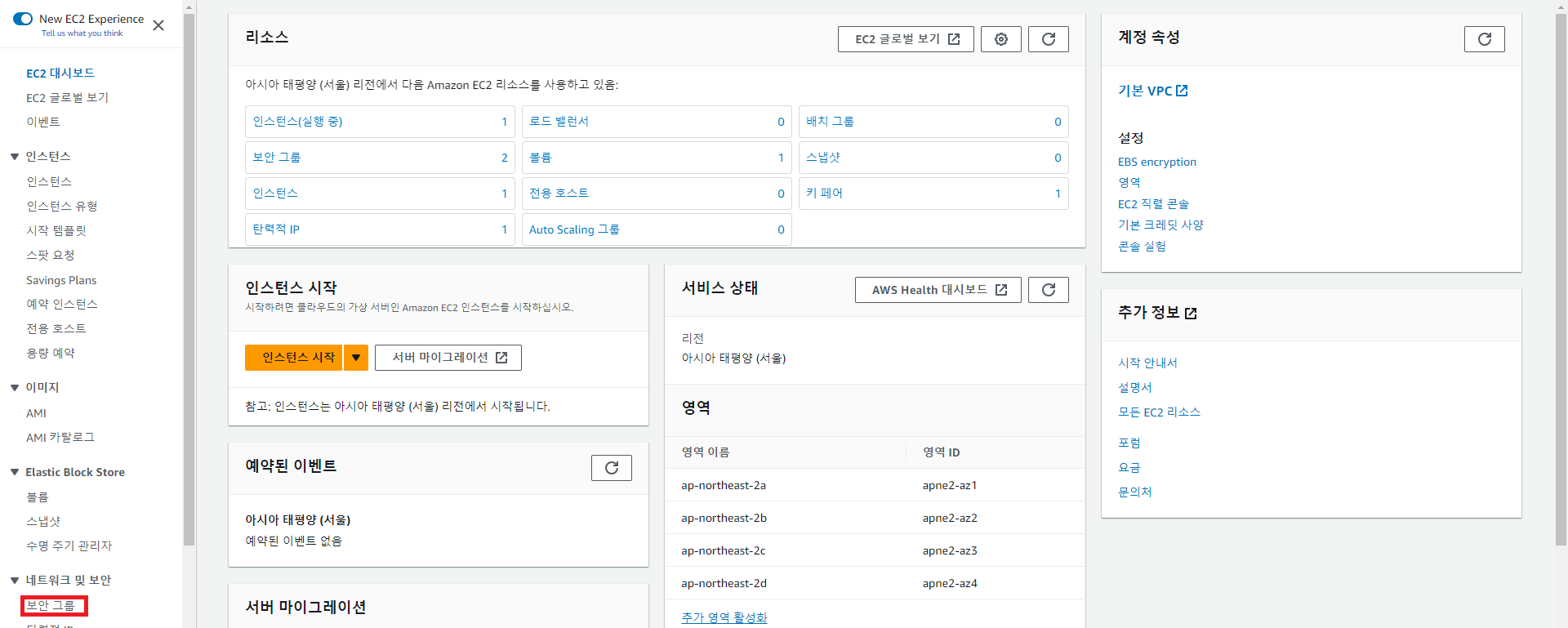Image resolution: width=1568 pixels, height=628 pixels.
Task: Open AWS Health 대시보드 button
Action: pyautogui.click(x=938, y=290)
